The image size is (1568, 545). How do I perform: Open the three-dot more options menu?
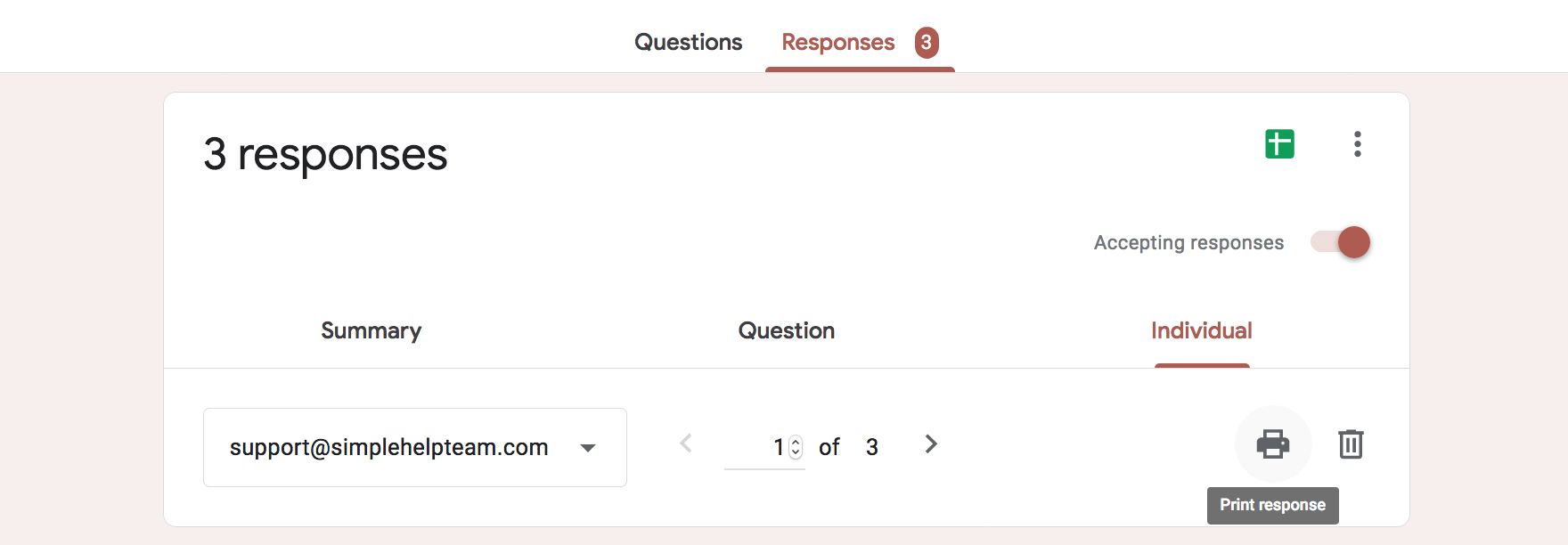coord(1357,144)
